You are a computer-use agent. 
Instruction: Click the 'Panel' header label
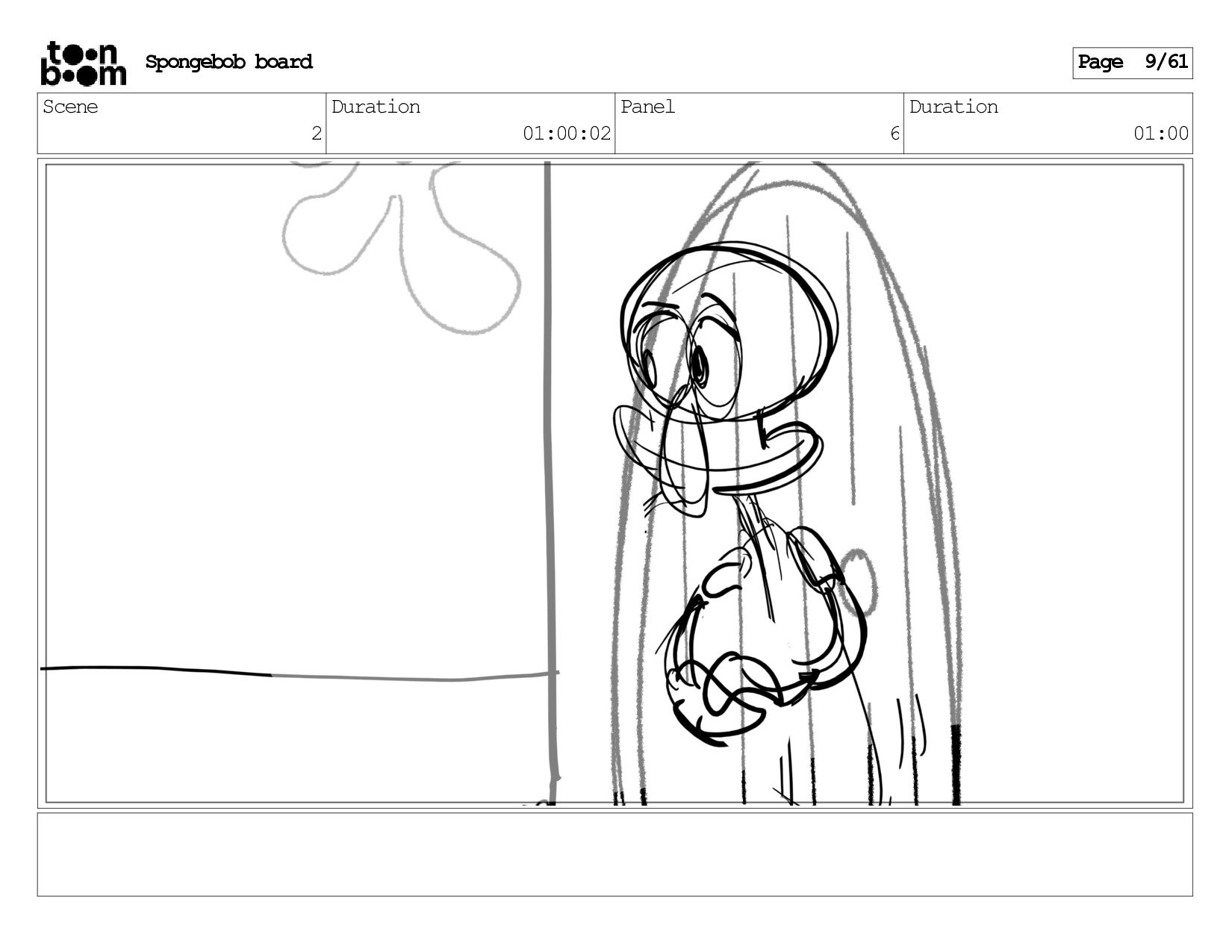(647, 107)
